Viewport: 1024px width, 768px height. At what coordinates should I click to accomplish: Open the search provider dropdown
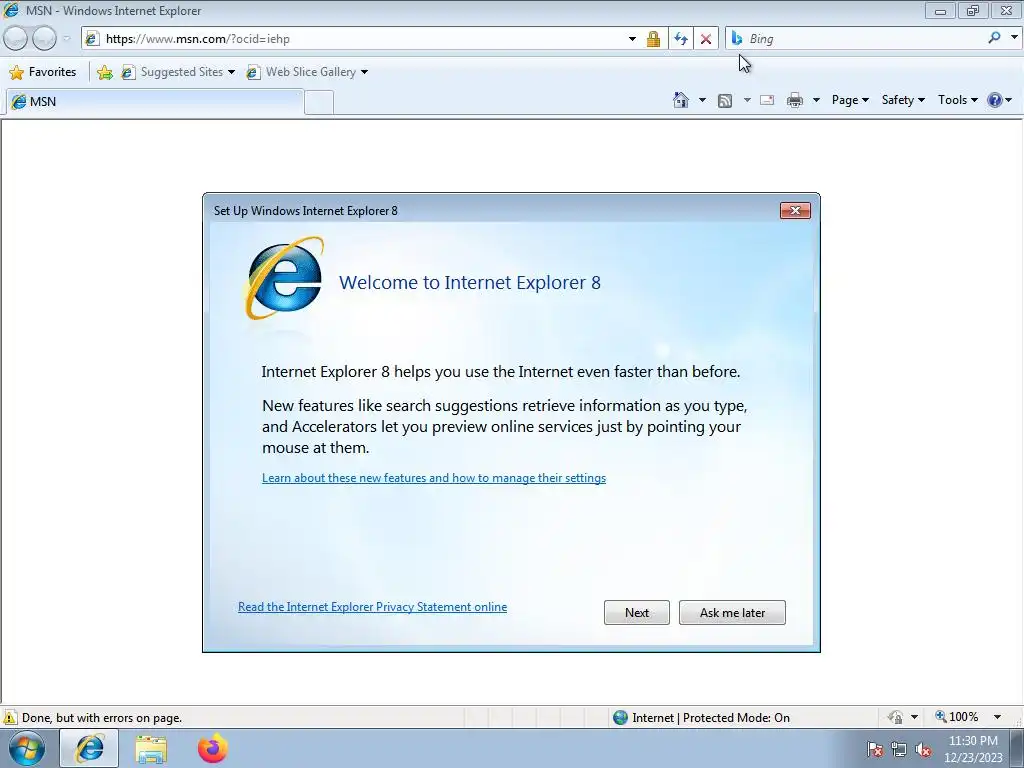pyautogui.click(x=1014, y=38)
